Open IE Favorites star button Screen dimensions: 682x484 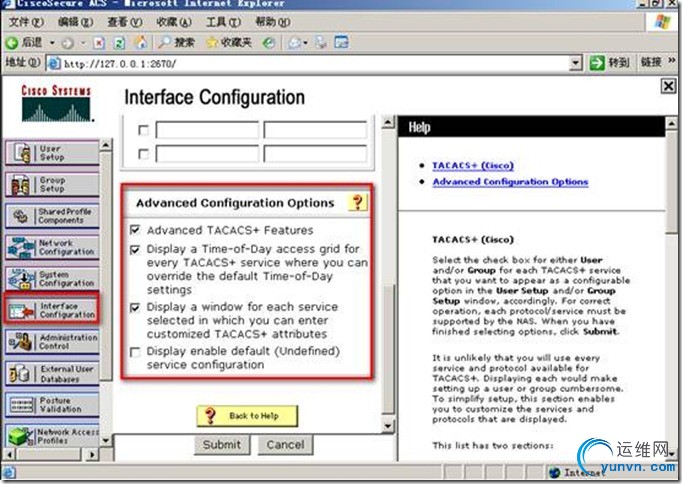(229, 42)
